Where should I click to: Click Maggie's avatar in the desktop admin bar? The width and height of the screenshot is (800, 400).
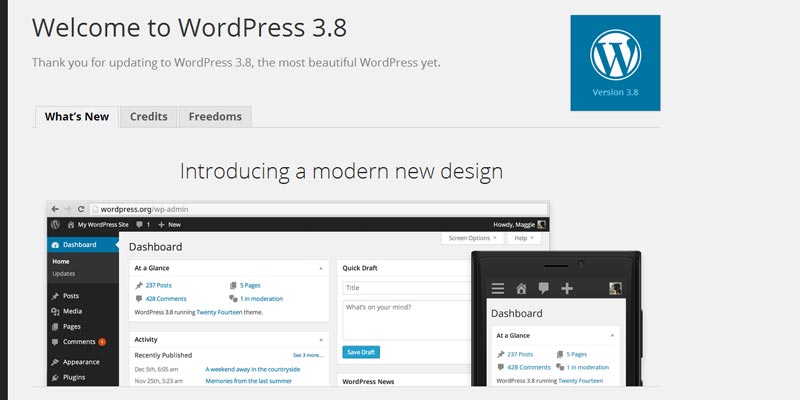(x=541, y=225)
